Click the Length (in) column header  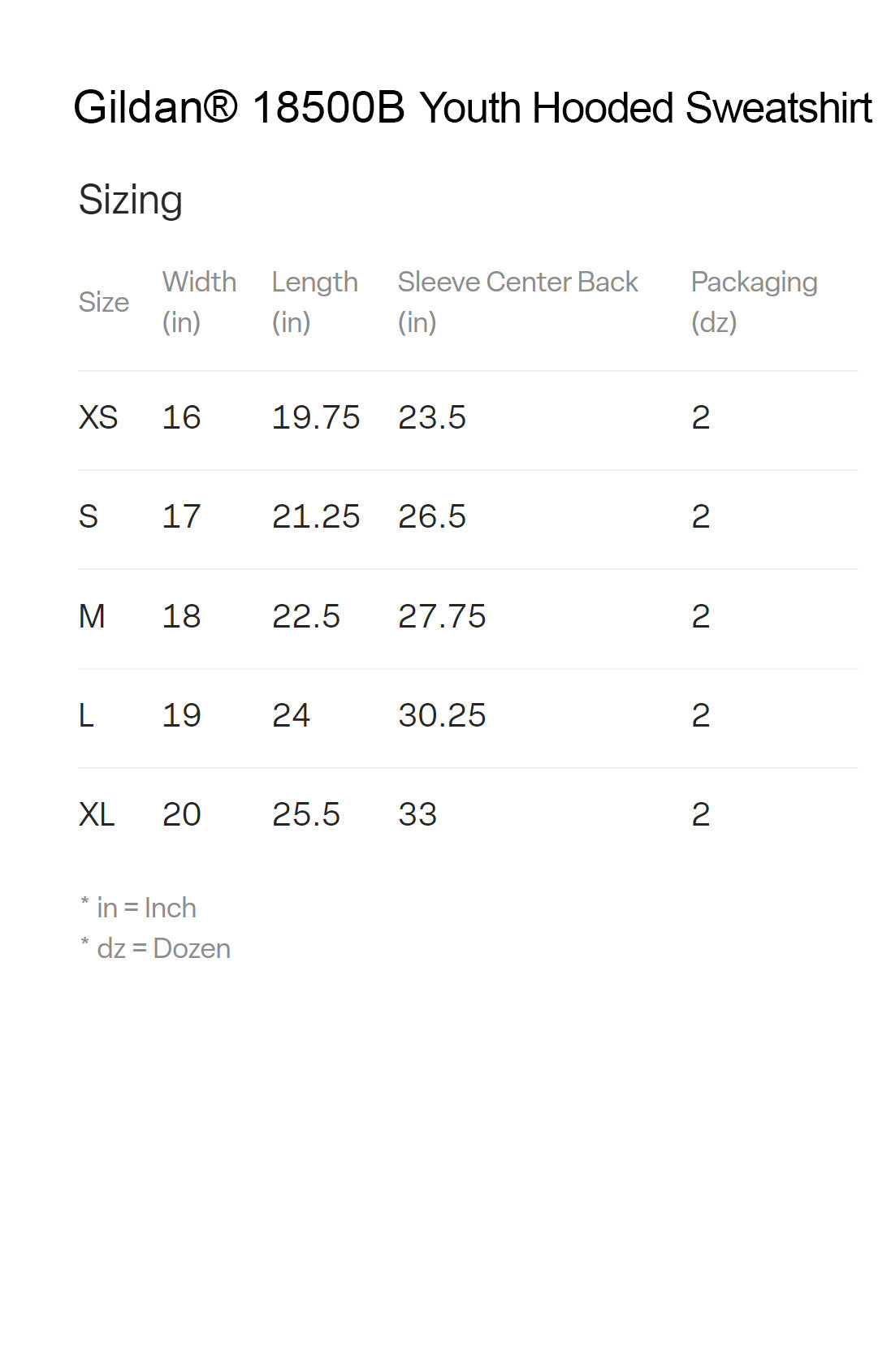314,301
